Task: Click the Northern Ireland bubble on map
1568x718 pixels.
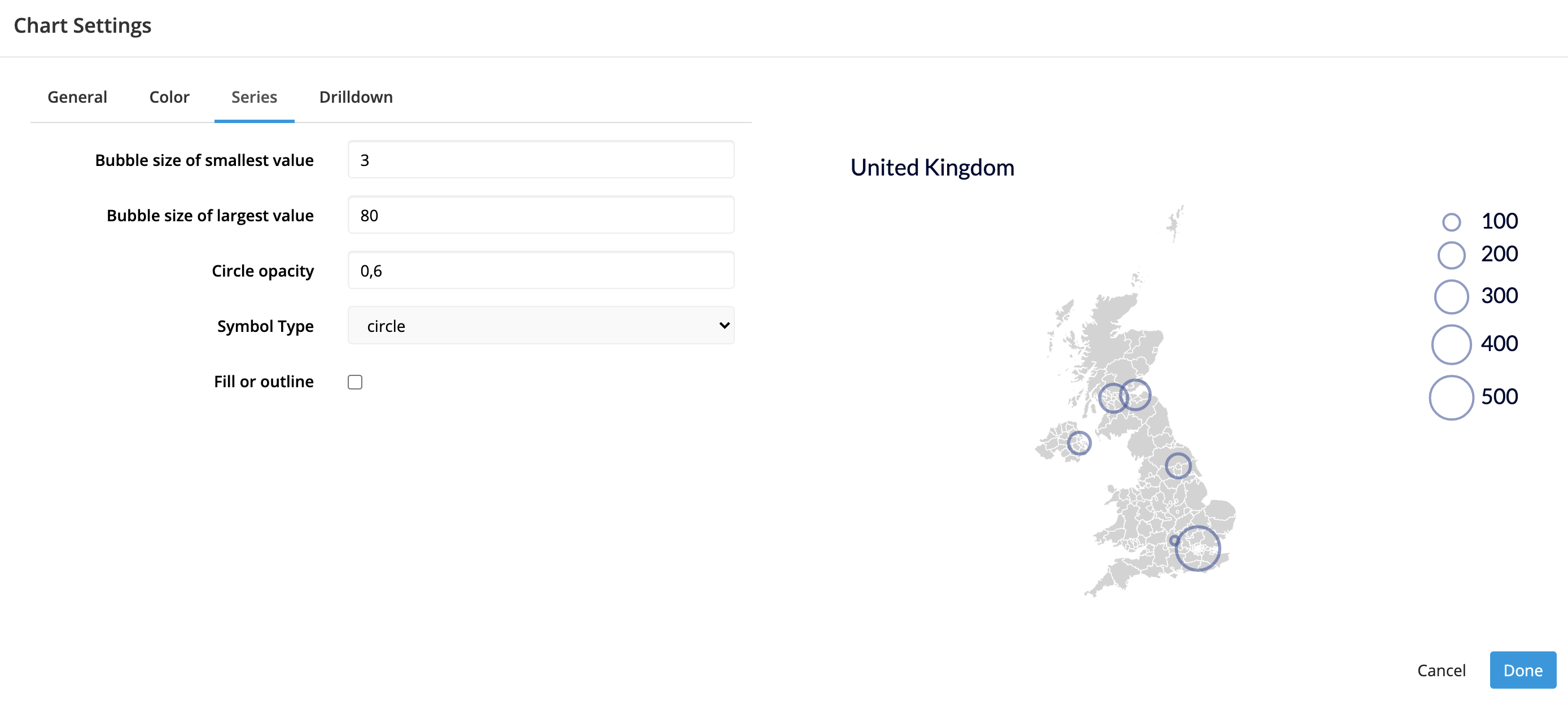Action: point(1079,443)
